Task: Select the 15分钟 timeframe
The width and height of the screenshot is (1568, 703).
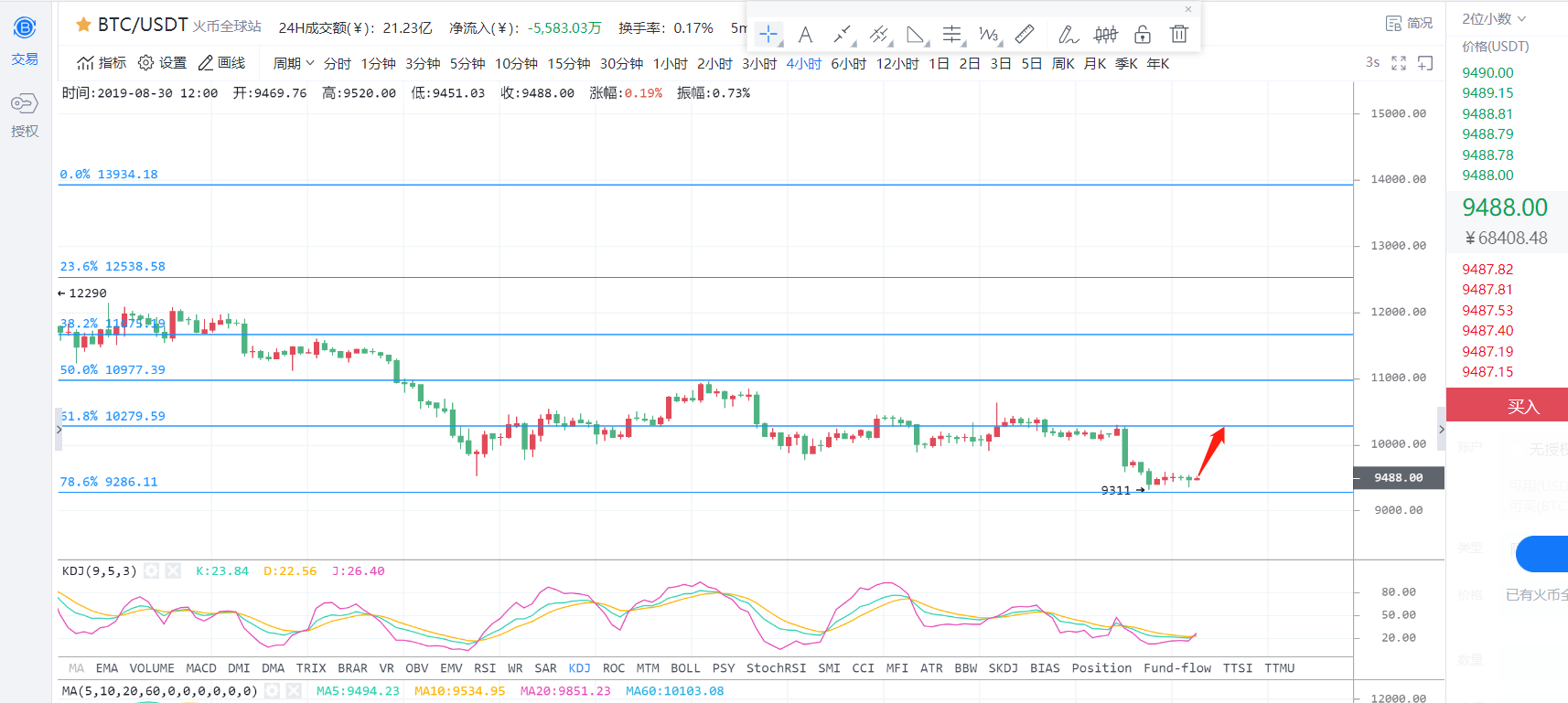Action: [x=569, y=63]
